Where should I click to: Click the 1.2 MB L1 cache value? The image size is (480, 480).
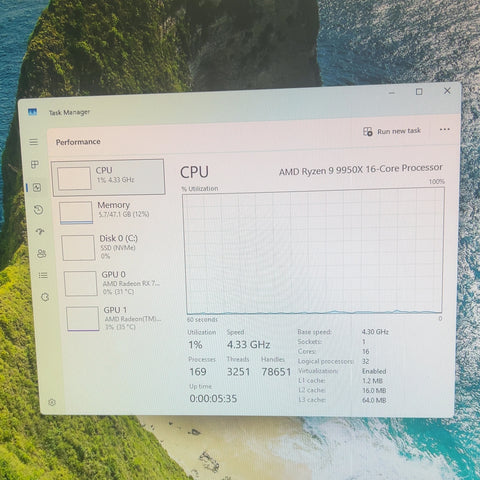click(372, 381)
